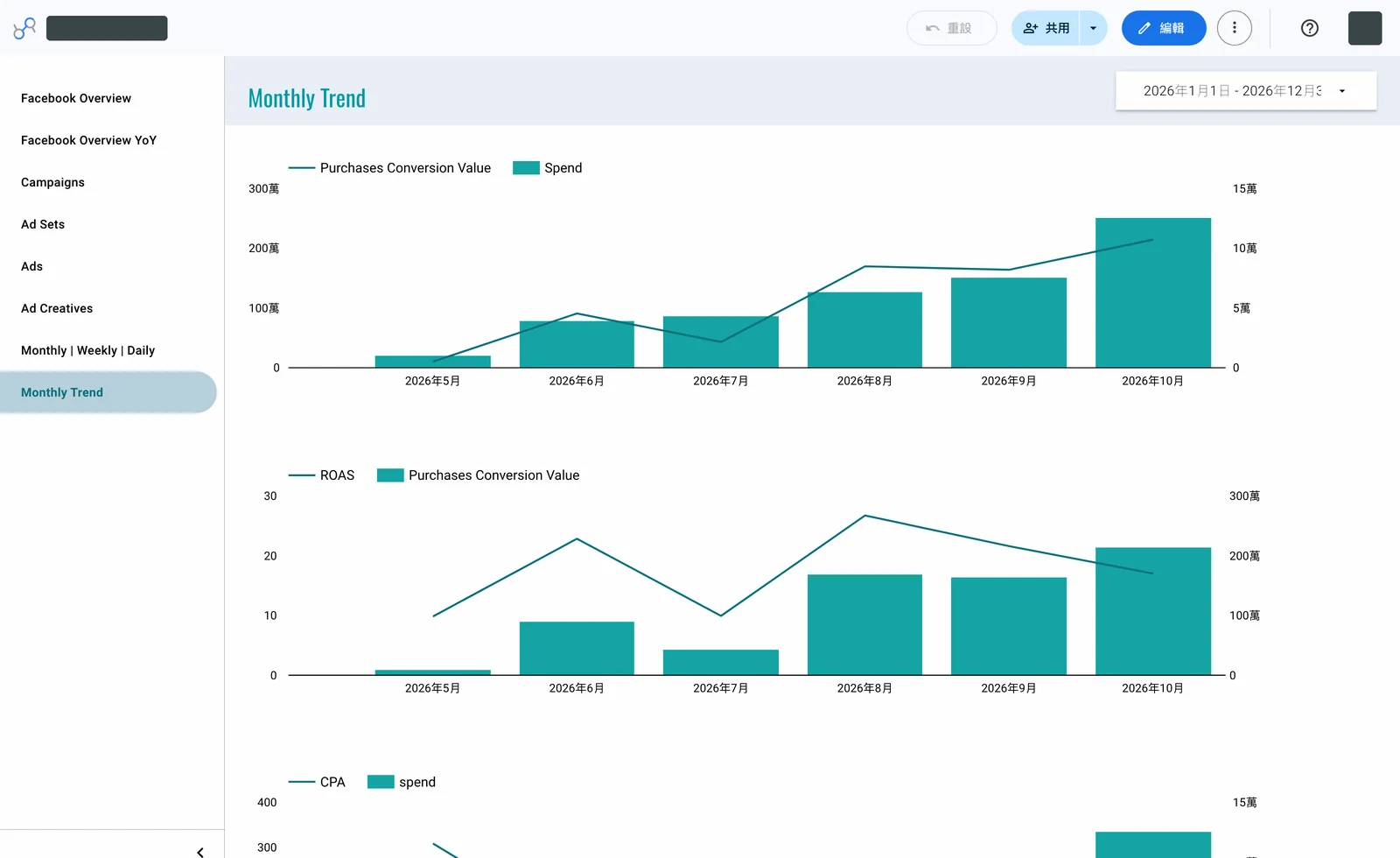Open the date range dropdown
Screen dimensions: 1400x858
1246,91
